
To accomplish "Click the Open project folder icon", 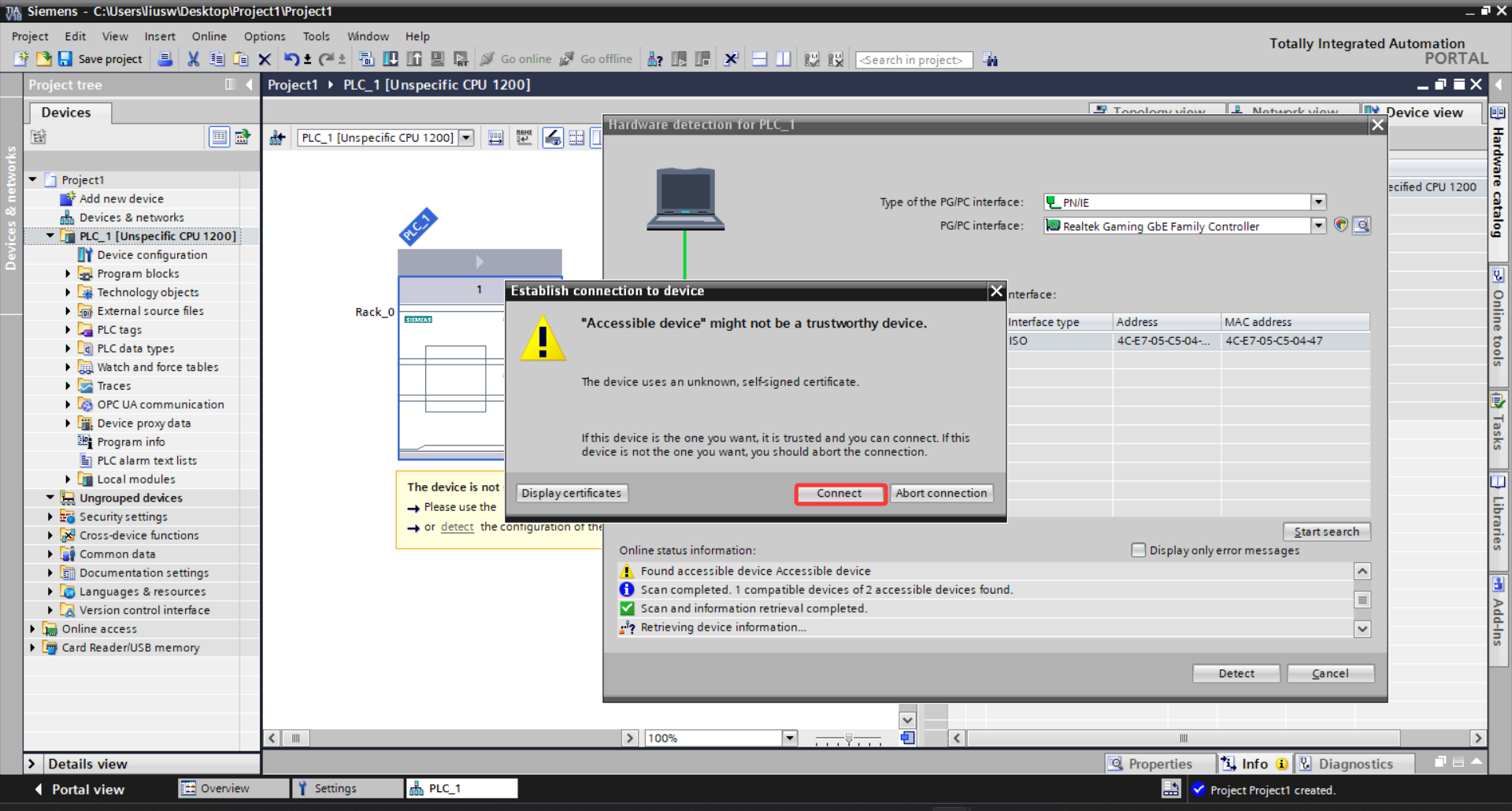I will tap(43, 59).
